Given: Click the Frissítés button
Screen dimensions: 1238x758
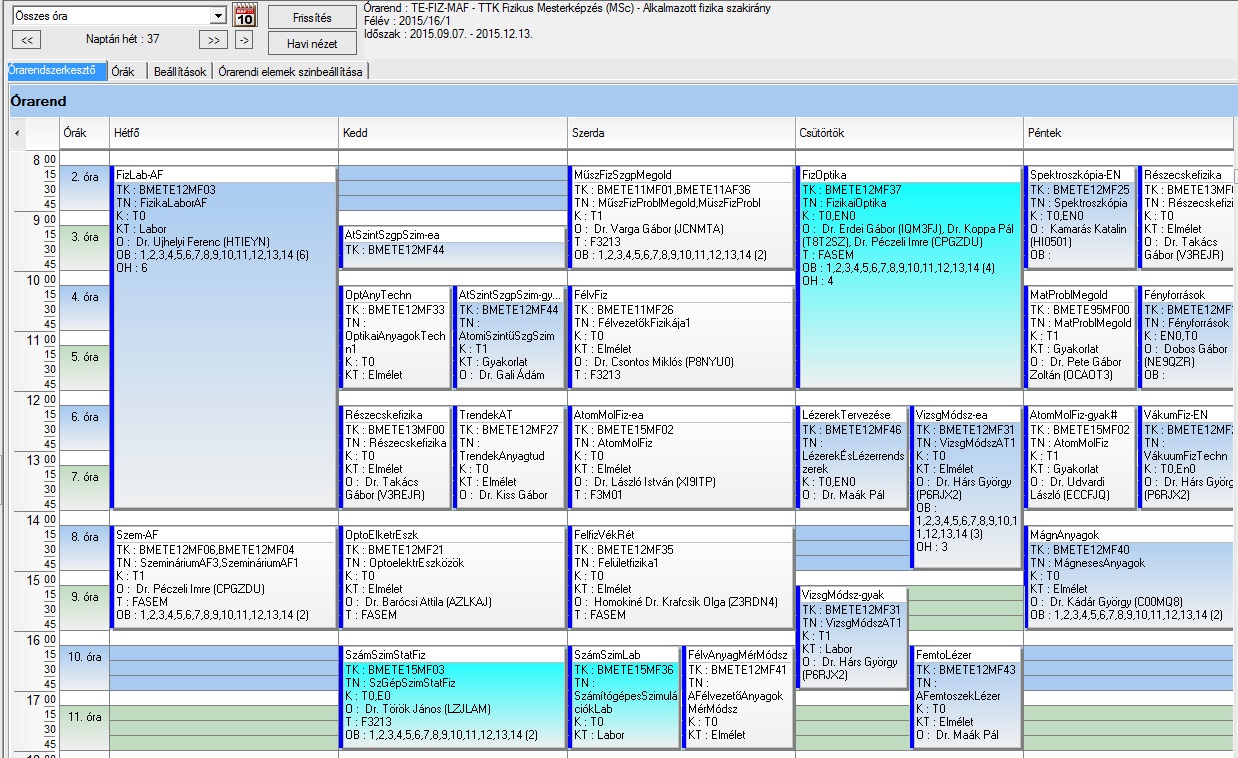Looking at the screenshot, I should click(x=312, y=17).
